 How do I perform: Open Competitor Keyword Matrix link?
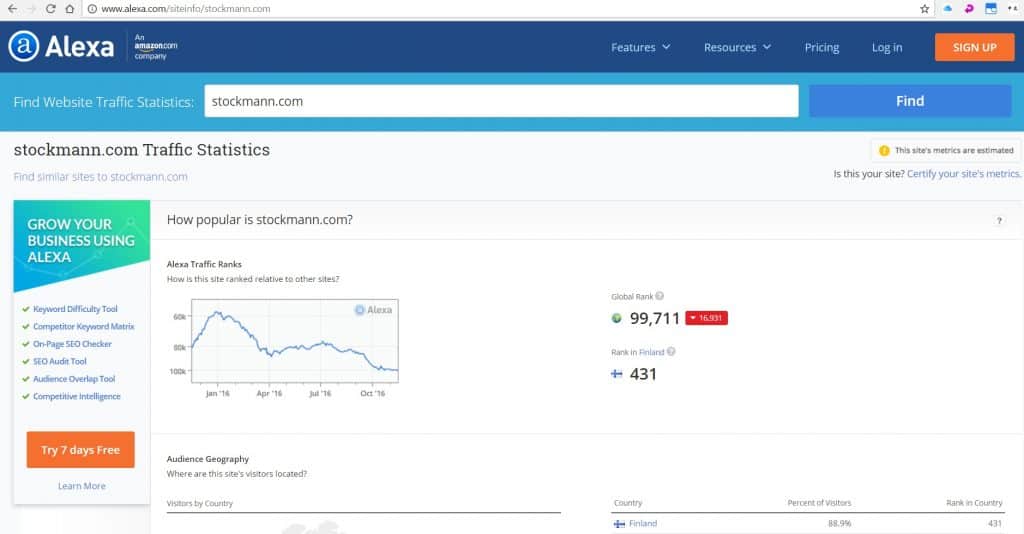tap(84, 326)
